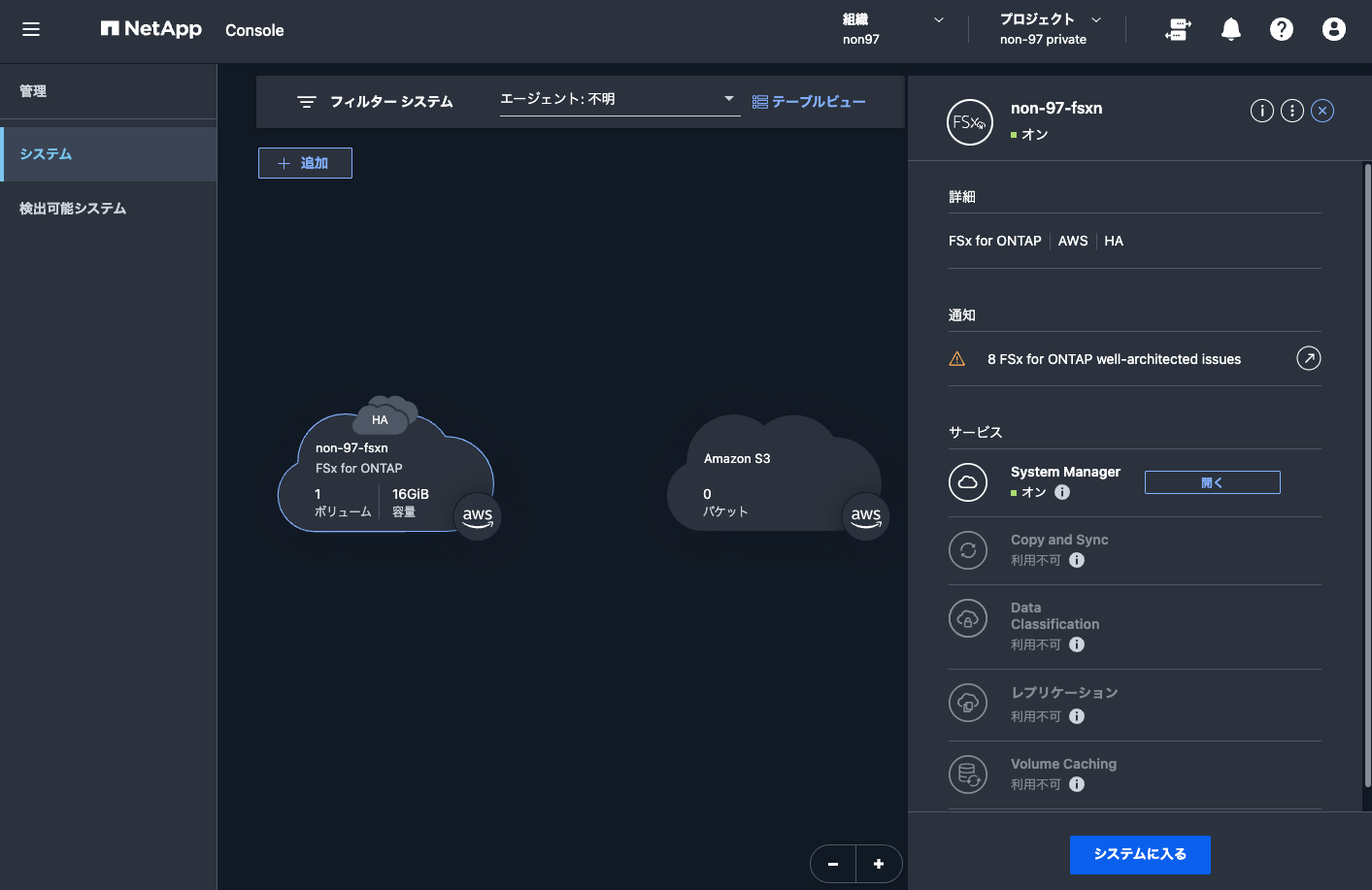Click the filter systems icon
Viewport: 1372px width, 890px height.
coord(307,102)
